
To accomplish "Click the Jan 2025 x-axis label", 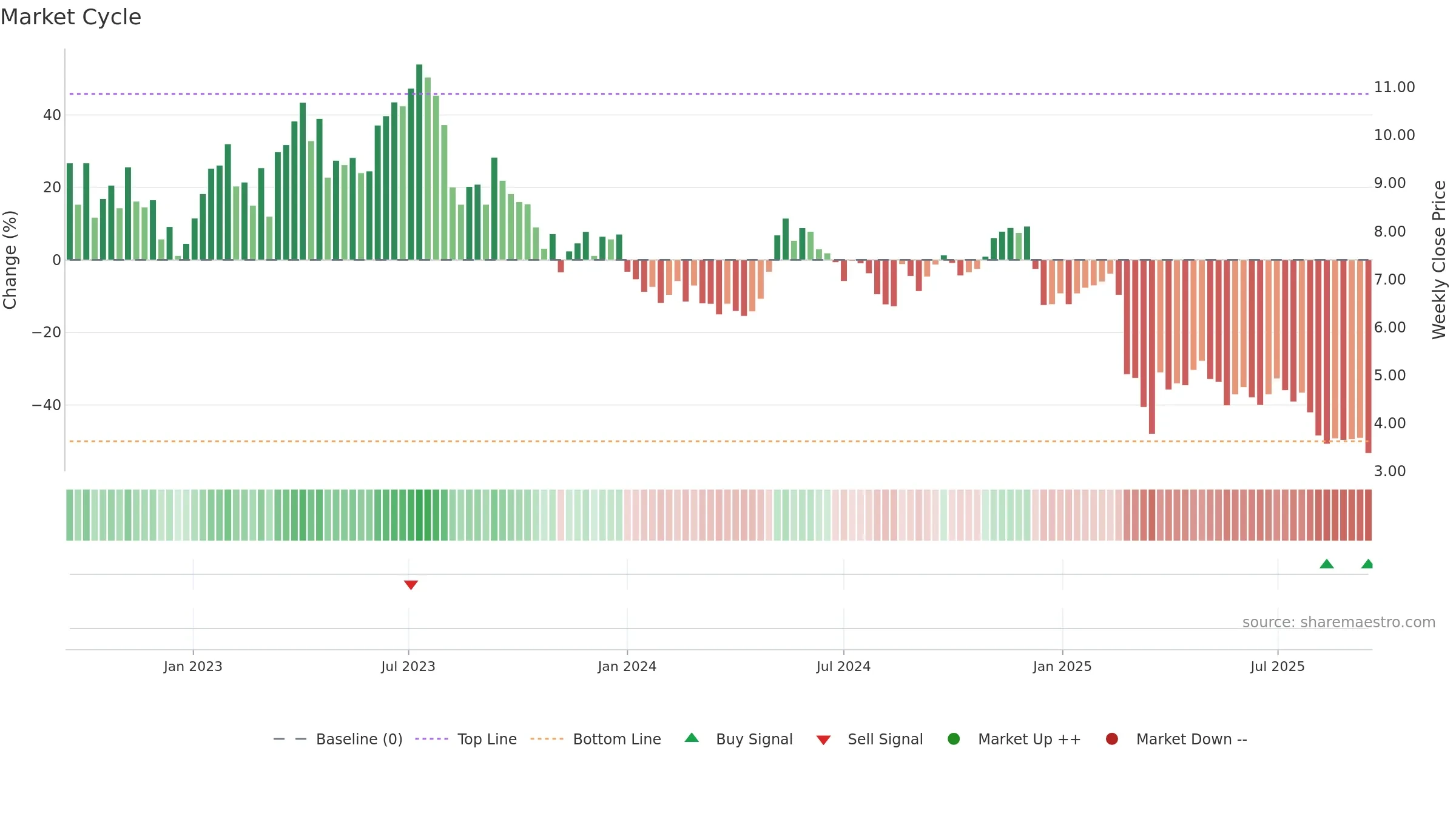I will click(x=1062, y=666).
